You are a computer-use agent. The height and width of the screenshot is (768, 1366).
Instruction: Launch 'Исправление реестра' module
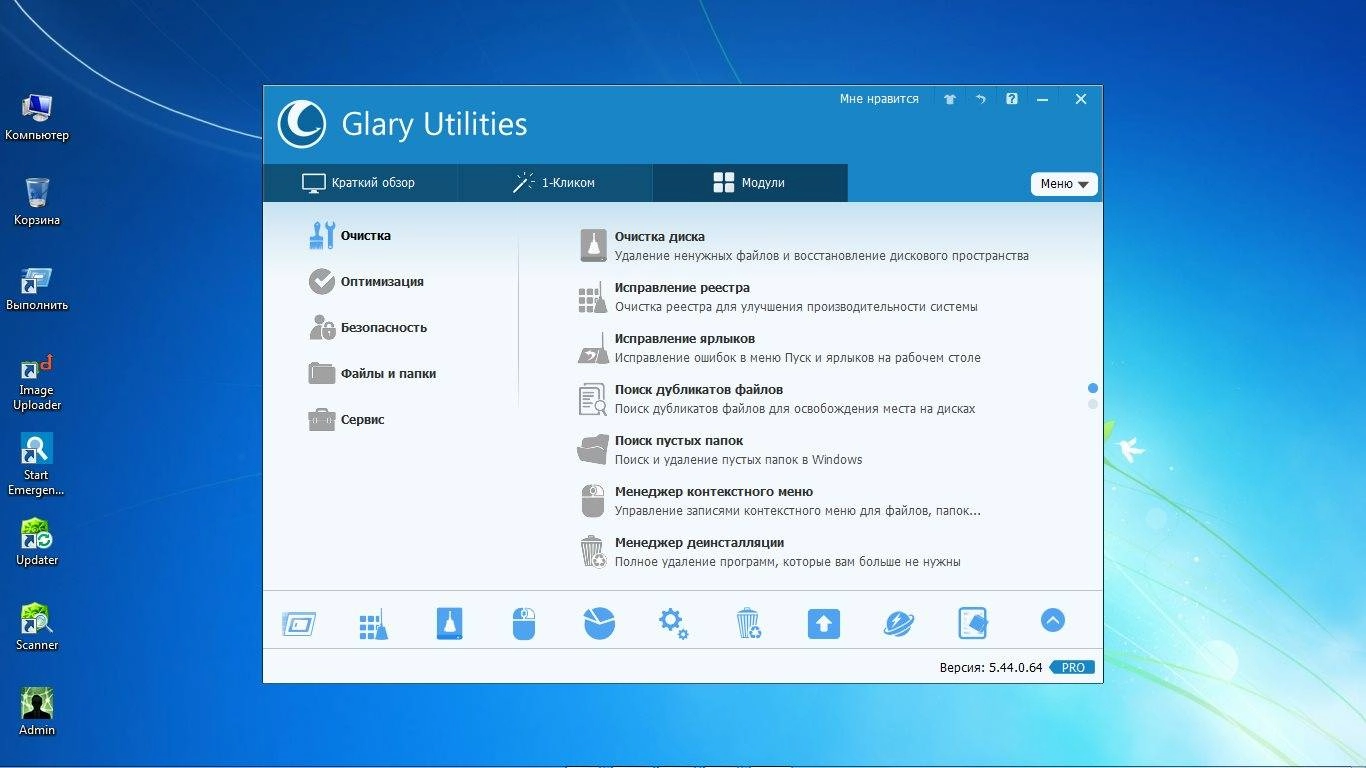click(x=778, y=297)
